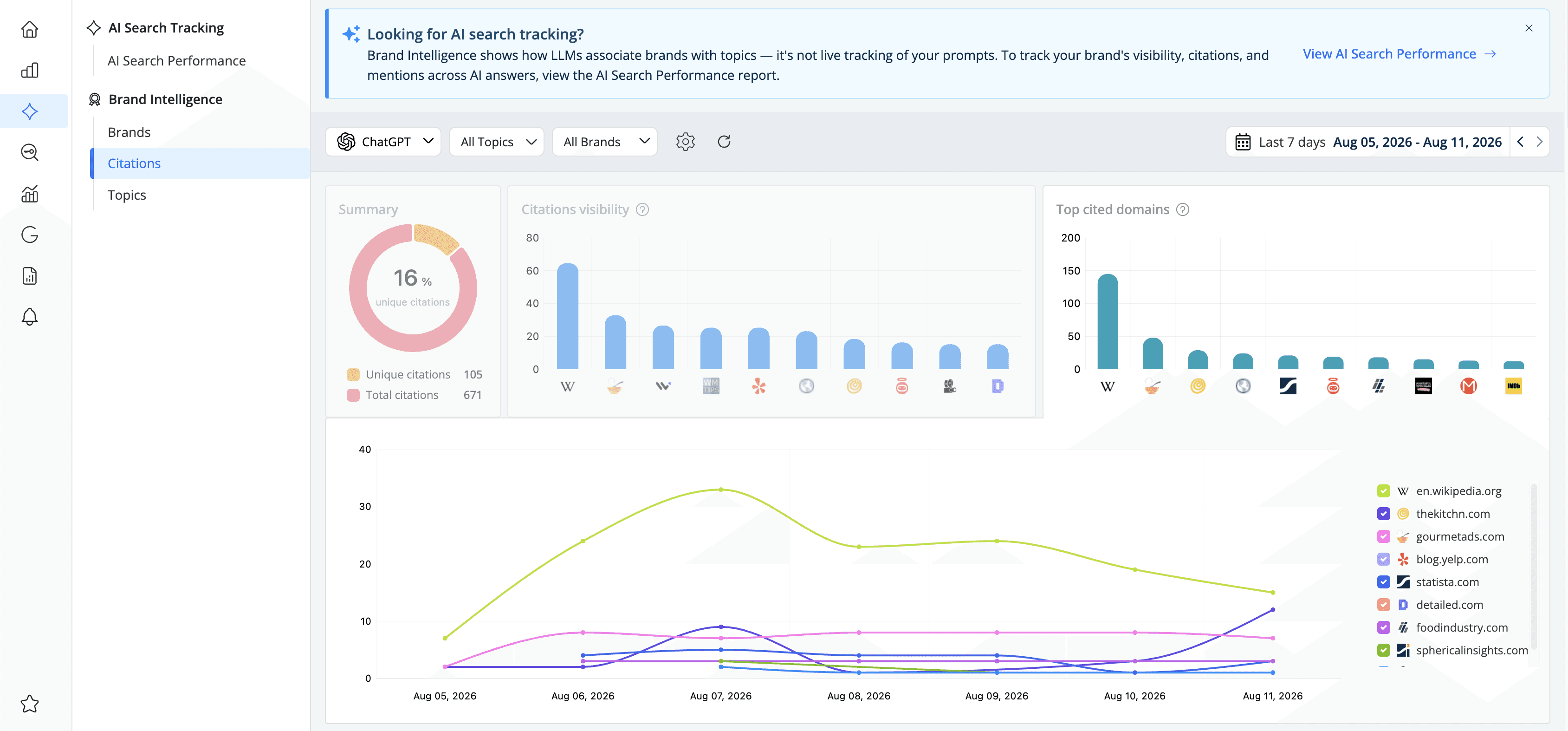Click the tallest bar in Top cited domains
1568x731 pixels.
1107,322
